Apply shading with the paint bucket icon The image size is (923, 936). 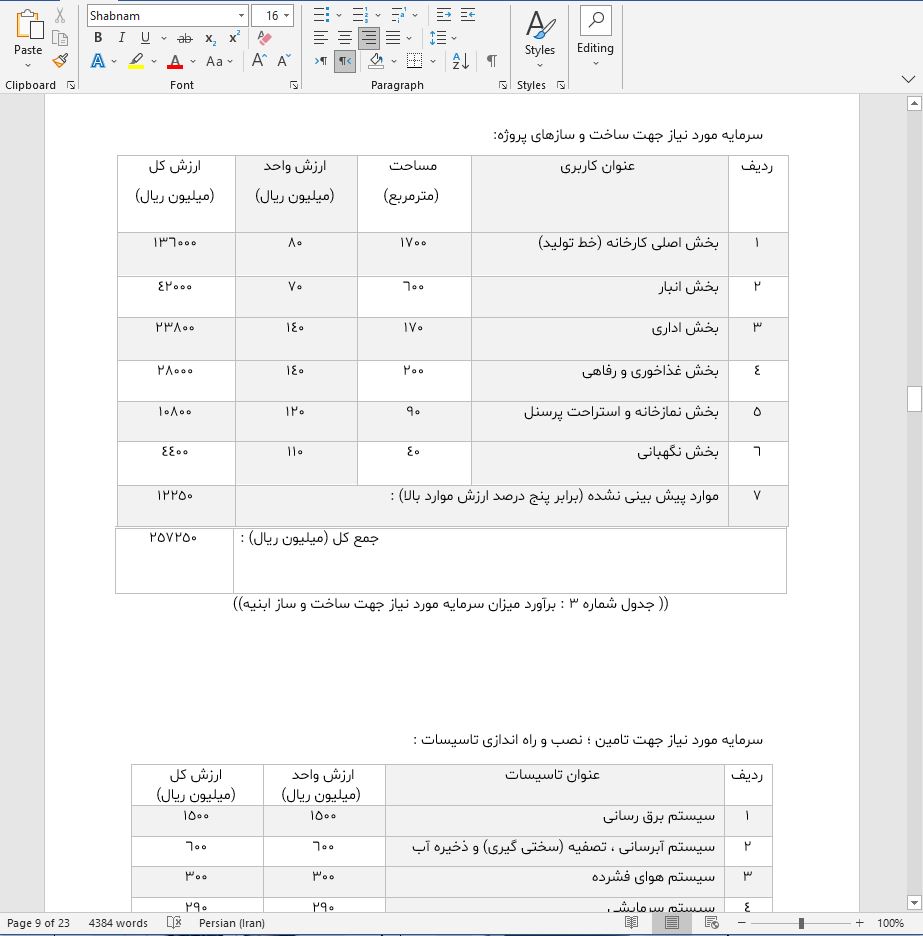tap(376, 61)
